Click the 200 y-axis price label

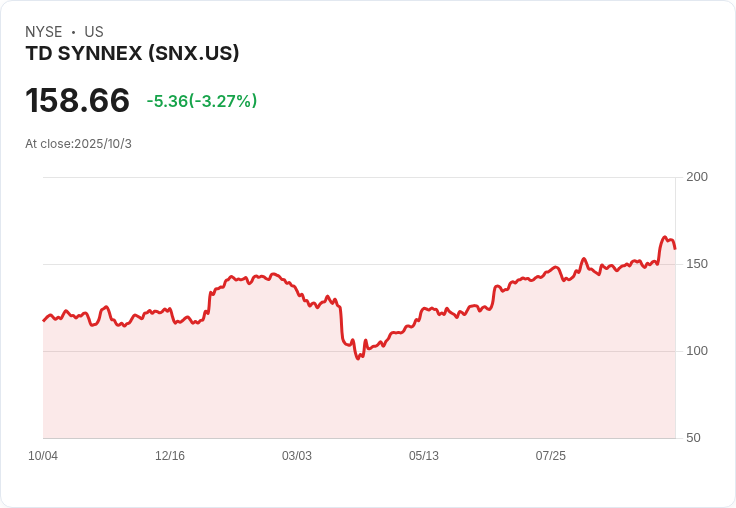click(697, 177)
